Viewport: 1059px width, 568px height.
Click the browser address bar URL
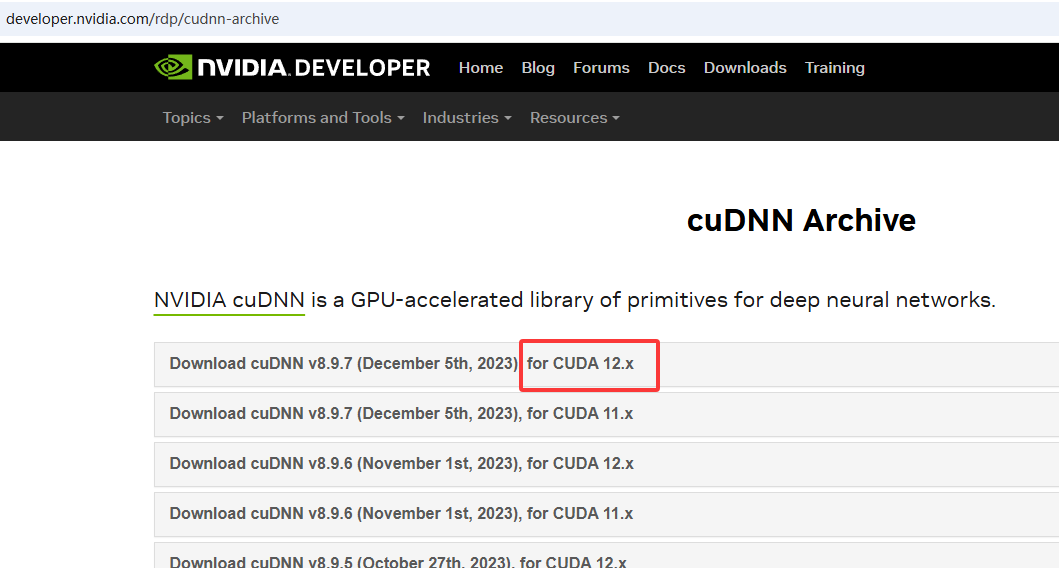click(143, 19)
